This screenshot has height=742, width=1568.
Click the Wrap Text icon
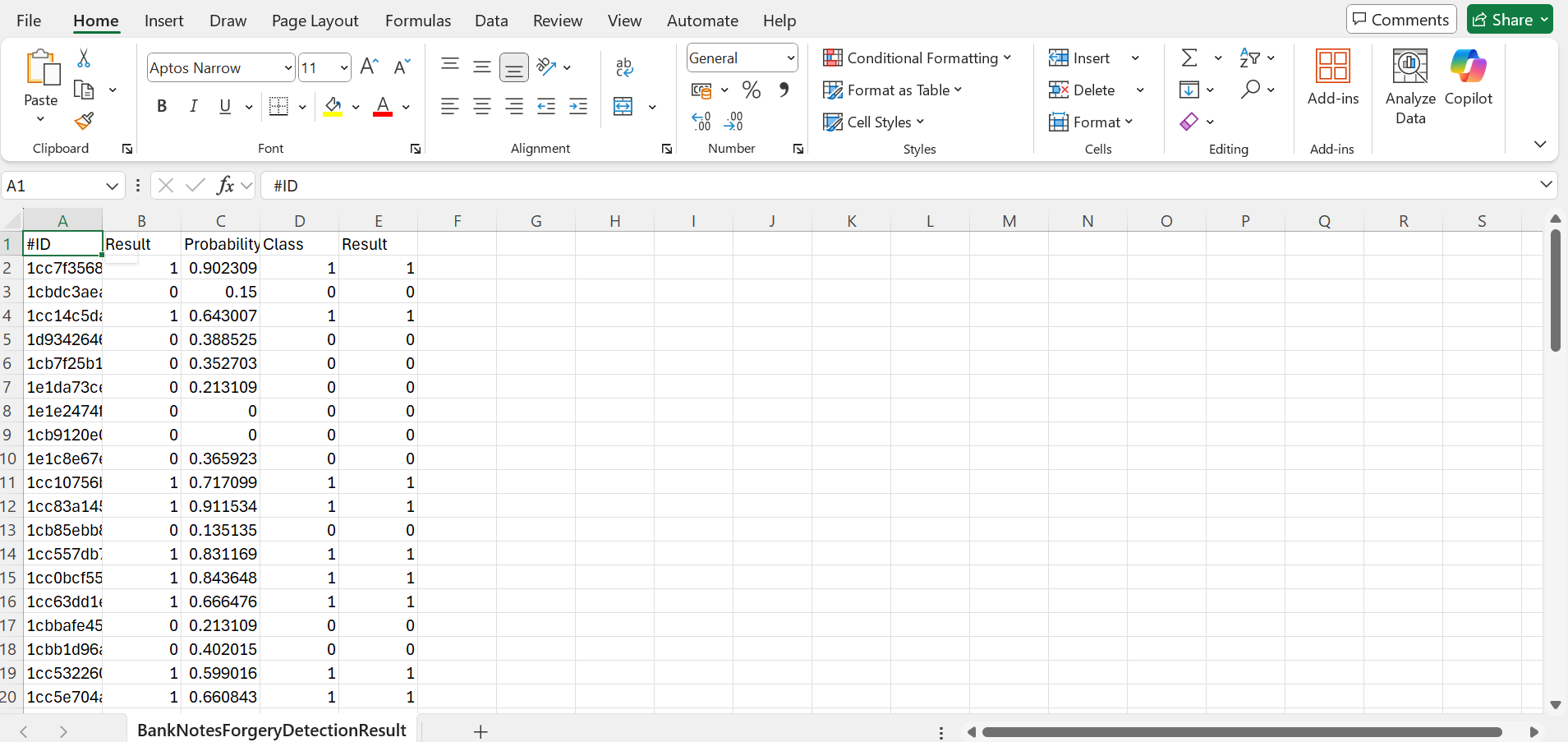pyautogui.click(x=624, y=67)
